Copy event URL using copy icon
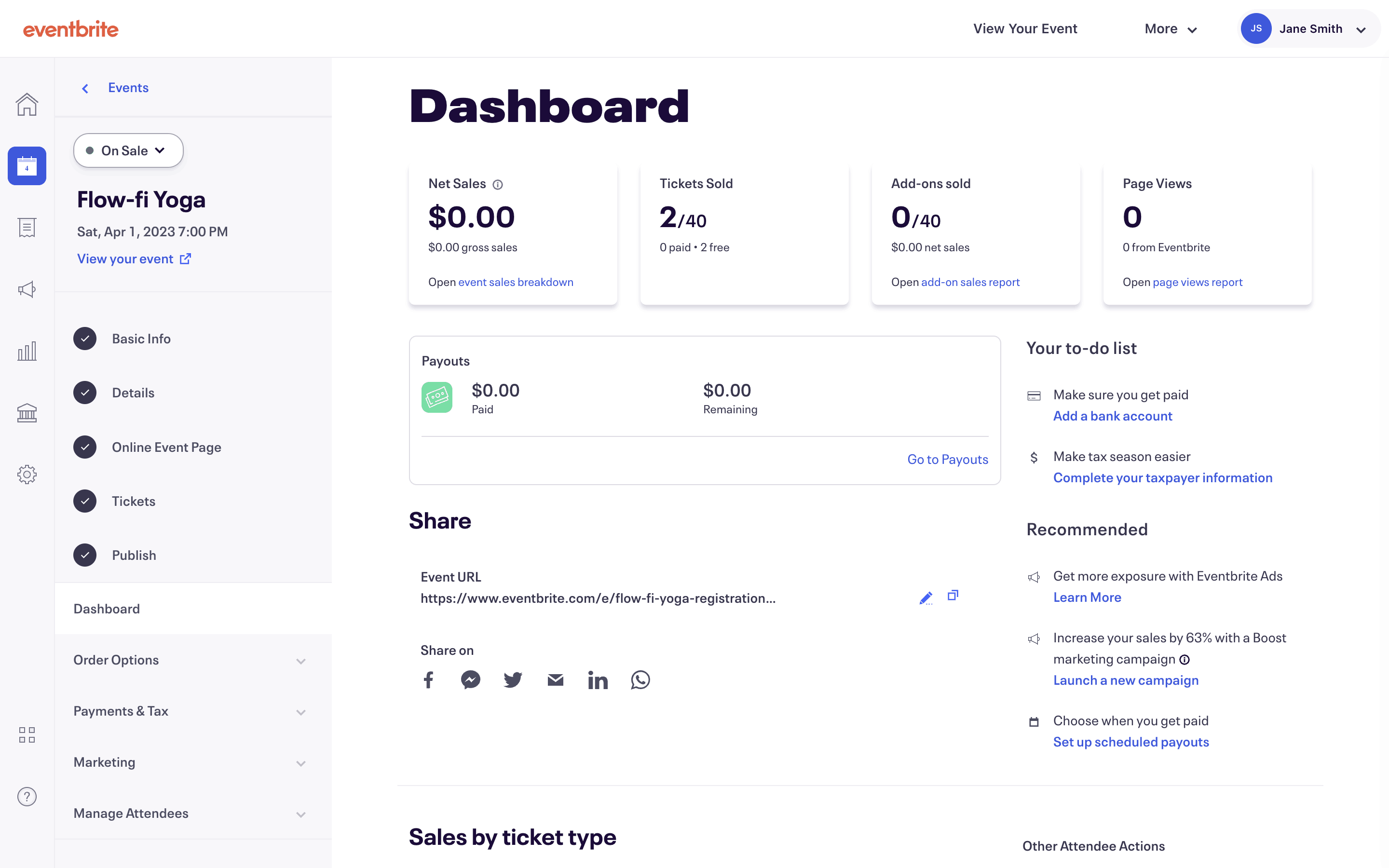Screen dimensions: 1389x868 [x=953, y=596]
